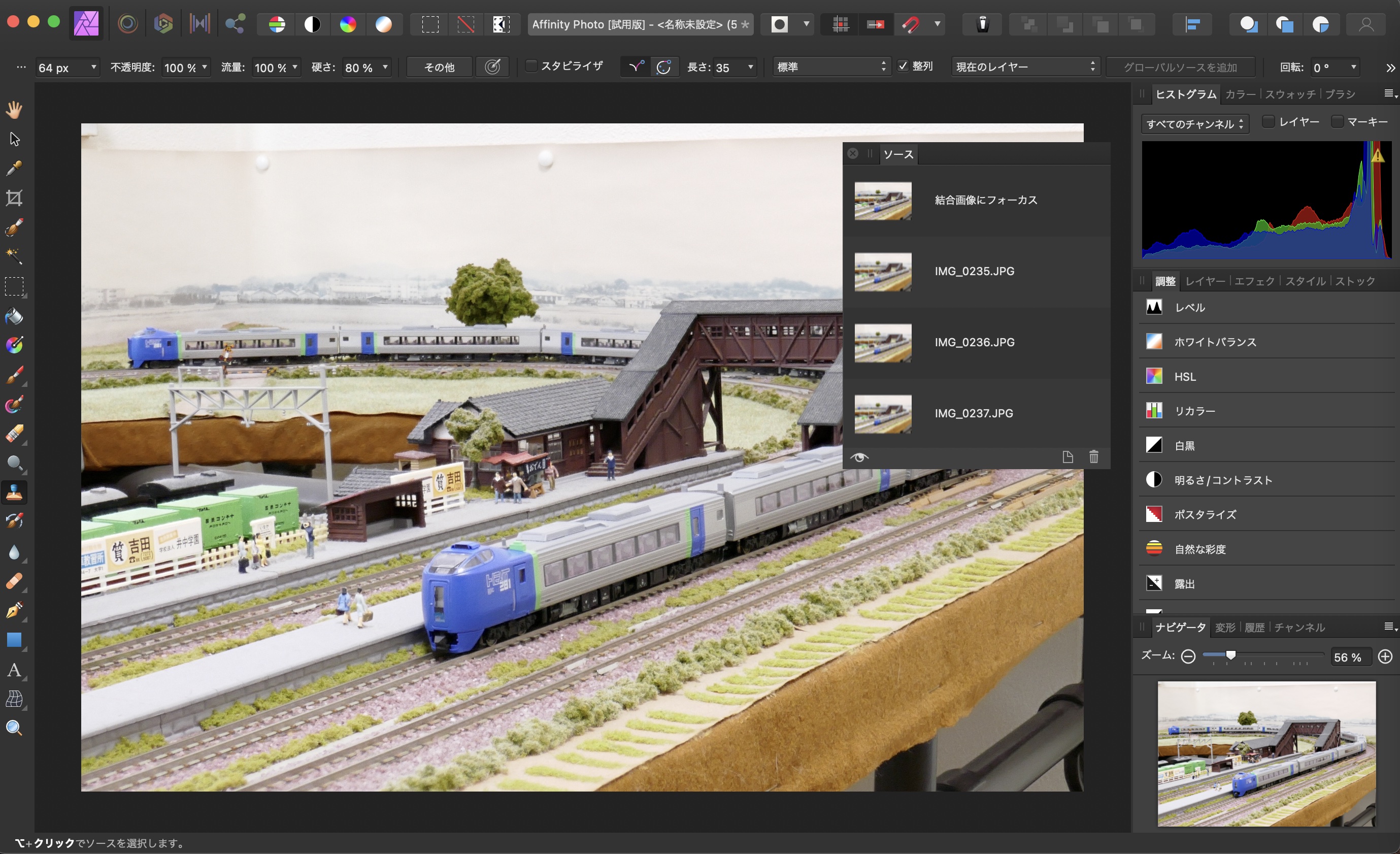1400x854 pixels.
Task: Click the その他 button
Action: [x=439, y=67]
